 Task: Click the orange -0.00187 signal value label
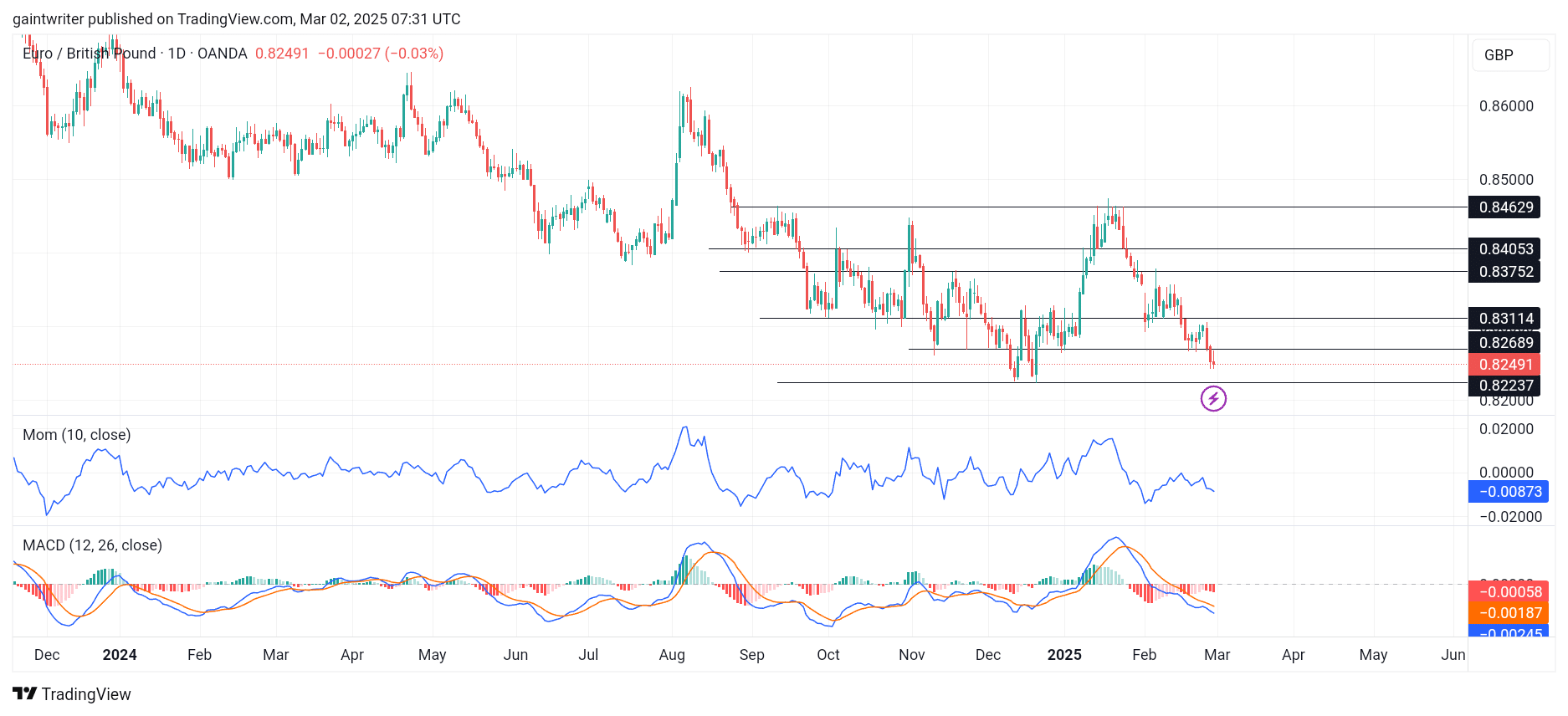(x=1509, y=613)
